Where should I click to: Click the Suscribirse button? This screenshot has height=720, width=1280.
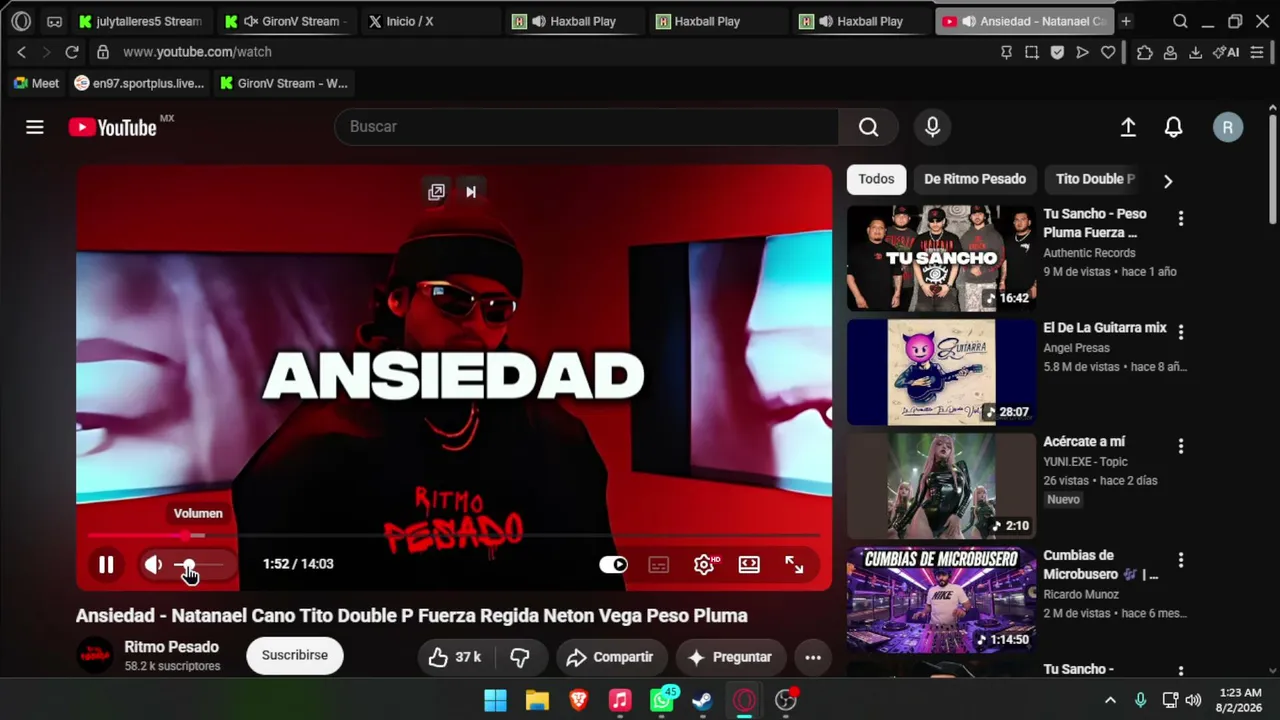pyautogui.click(x=295, y=656)
